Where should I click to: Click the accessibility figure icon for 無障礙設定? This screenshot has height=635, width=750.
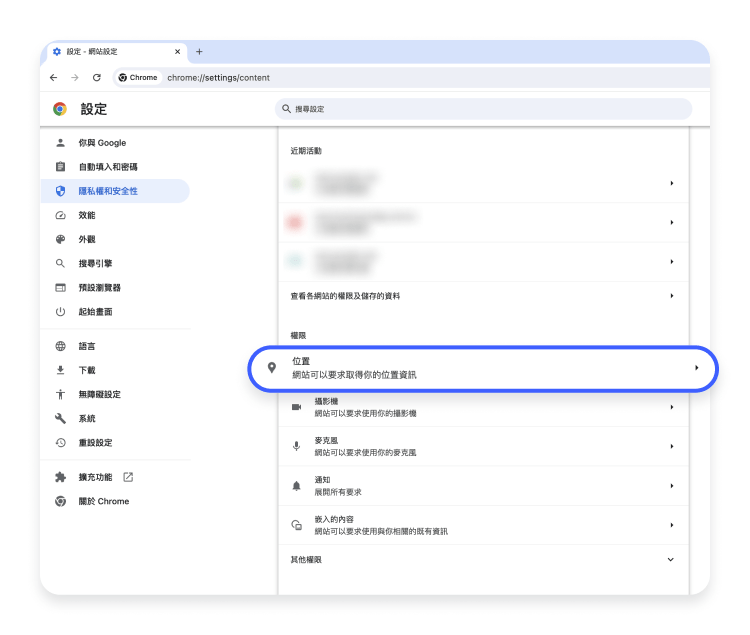tap(60, 394)
